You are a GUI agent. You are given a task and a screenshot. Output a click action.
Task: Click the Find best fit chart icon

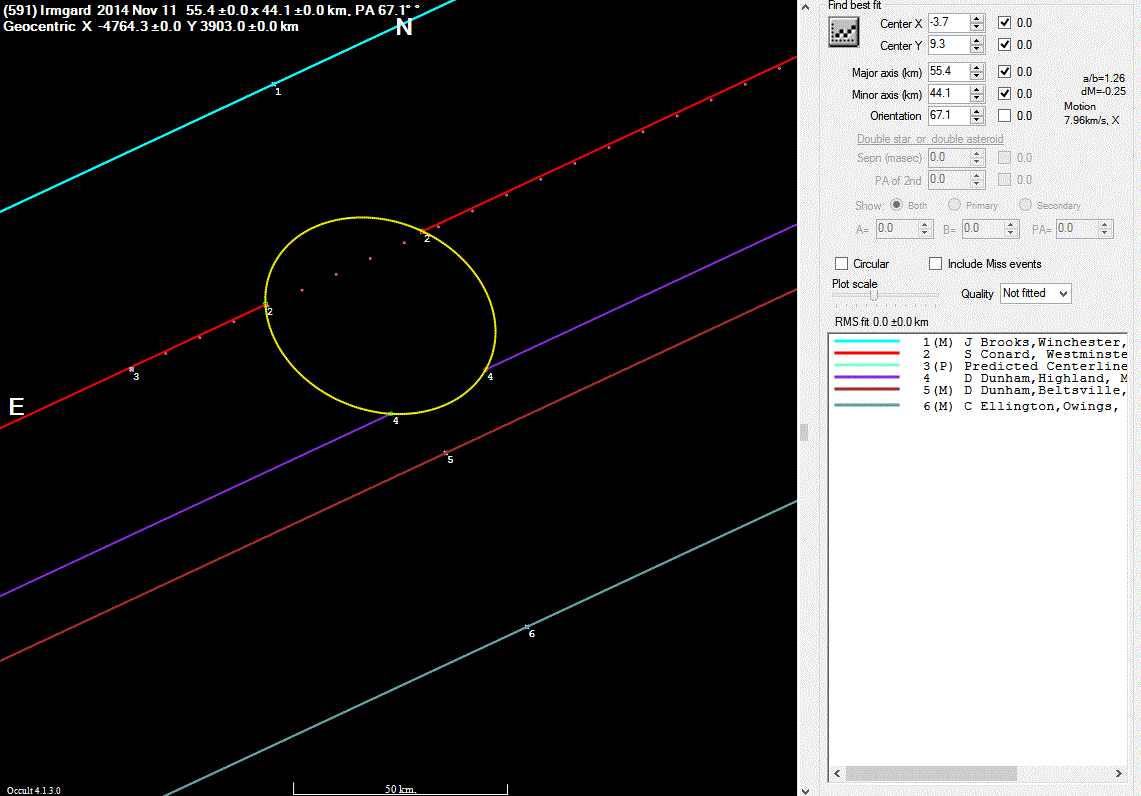click(843, 32)
